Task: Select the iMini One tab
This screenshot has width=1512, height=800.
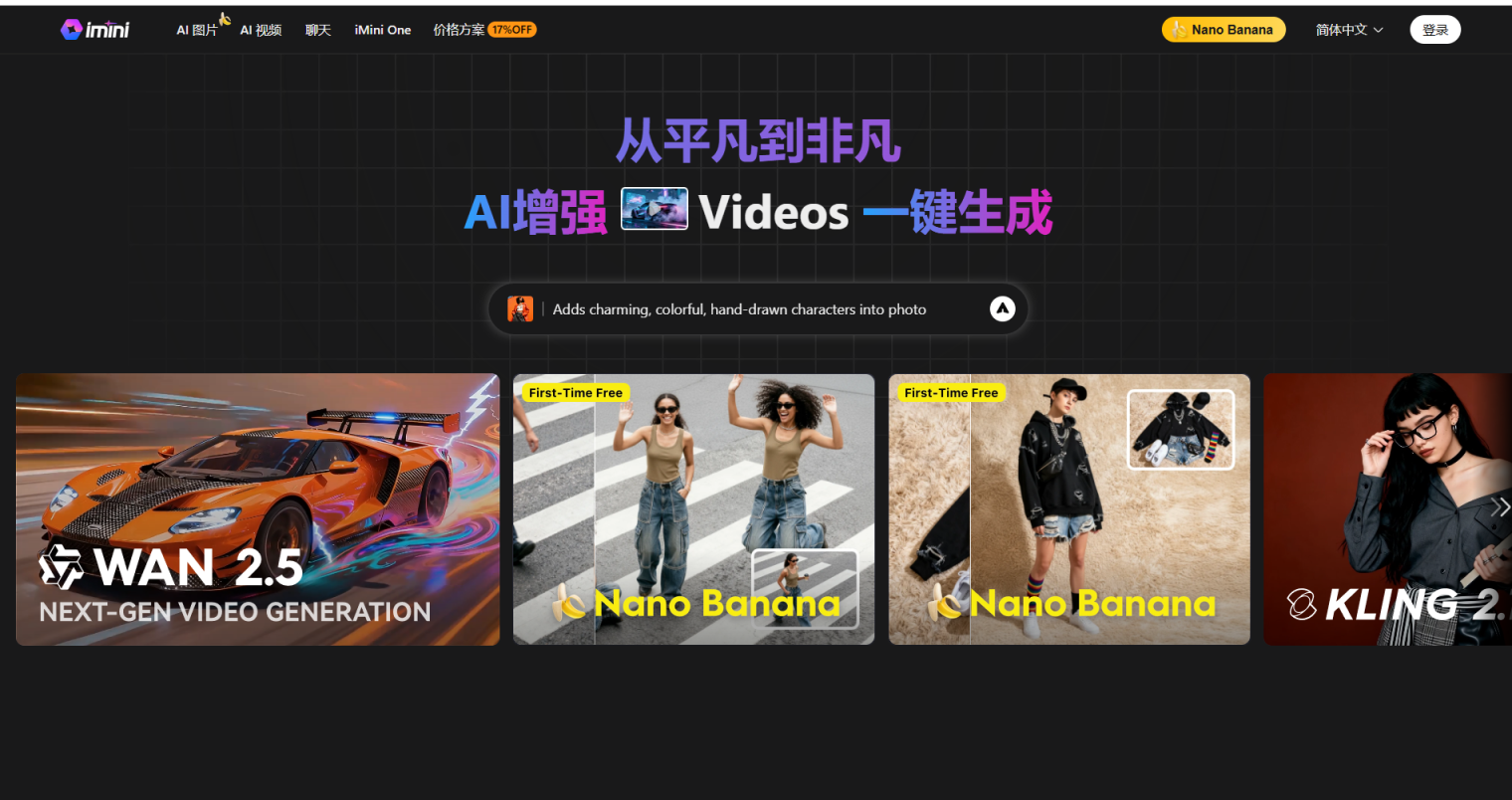Action: pos(382,29)
